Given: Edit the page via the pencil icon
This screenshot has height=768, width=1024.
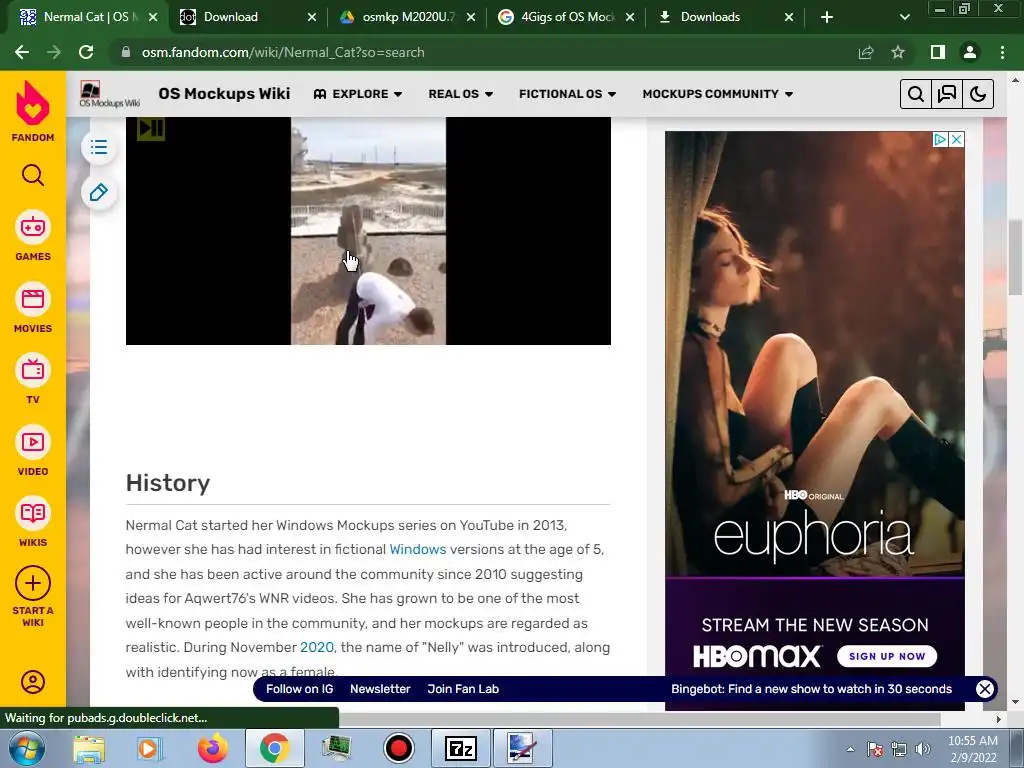Looking at the screenshot, I should click(x=99, y=193).
